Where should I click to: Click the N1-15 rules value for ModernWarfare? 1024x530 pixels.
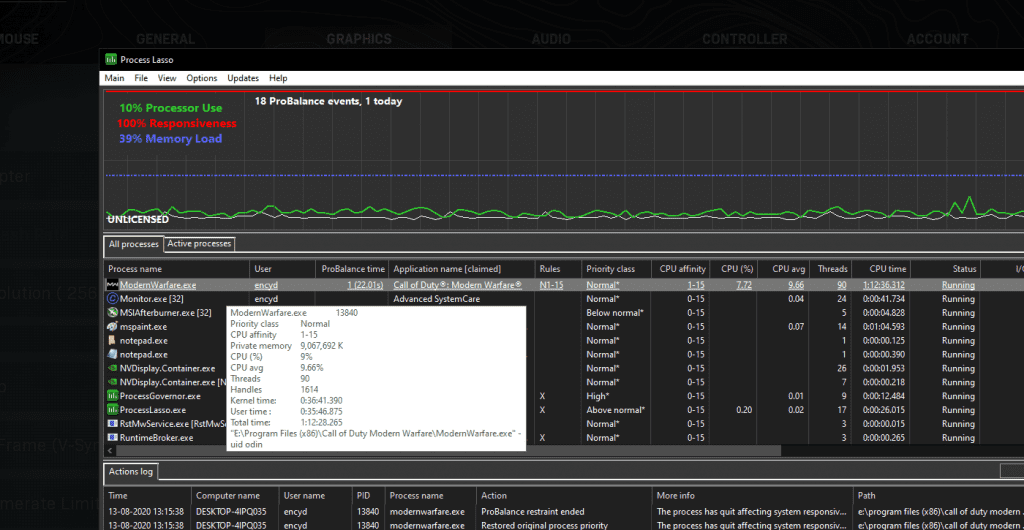[551, 285]
